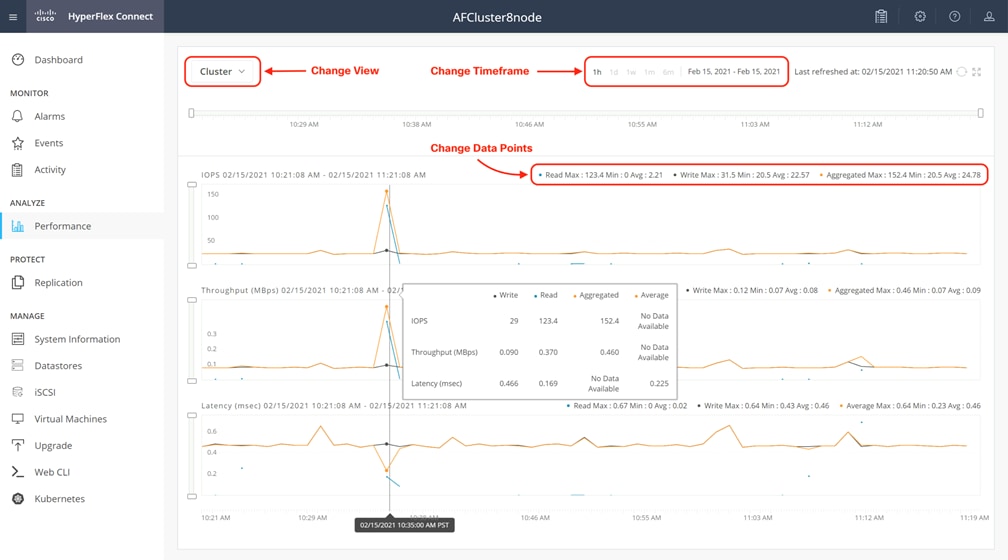Click the Performance chart icon
1008x560 pixels.
point(17,226)
